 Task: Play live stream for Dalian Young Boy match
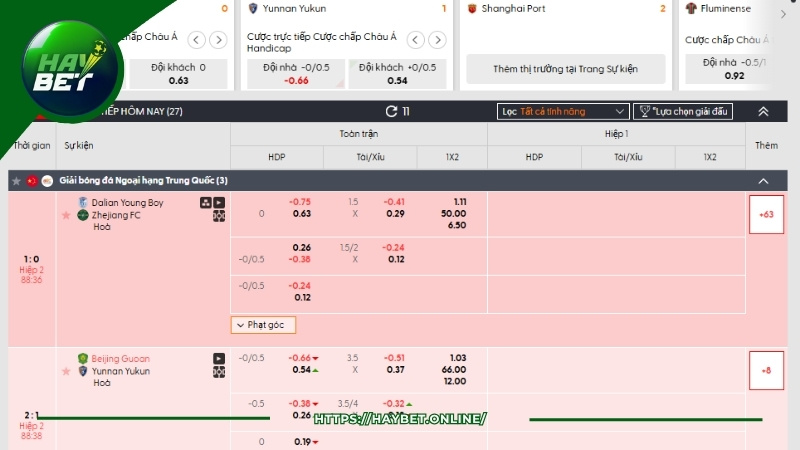(219, 203)
